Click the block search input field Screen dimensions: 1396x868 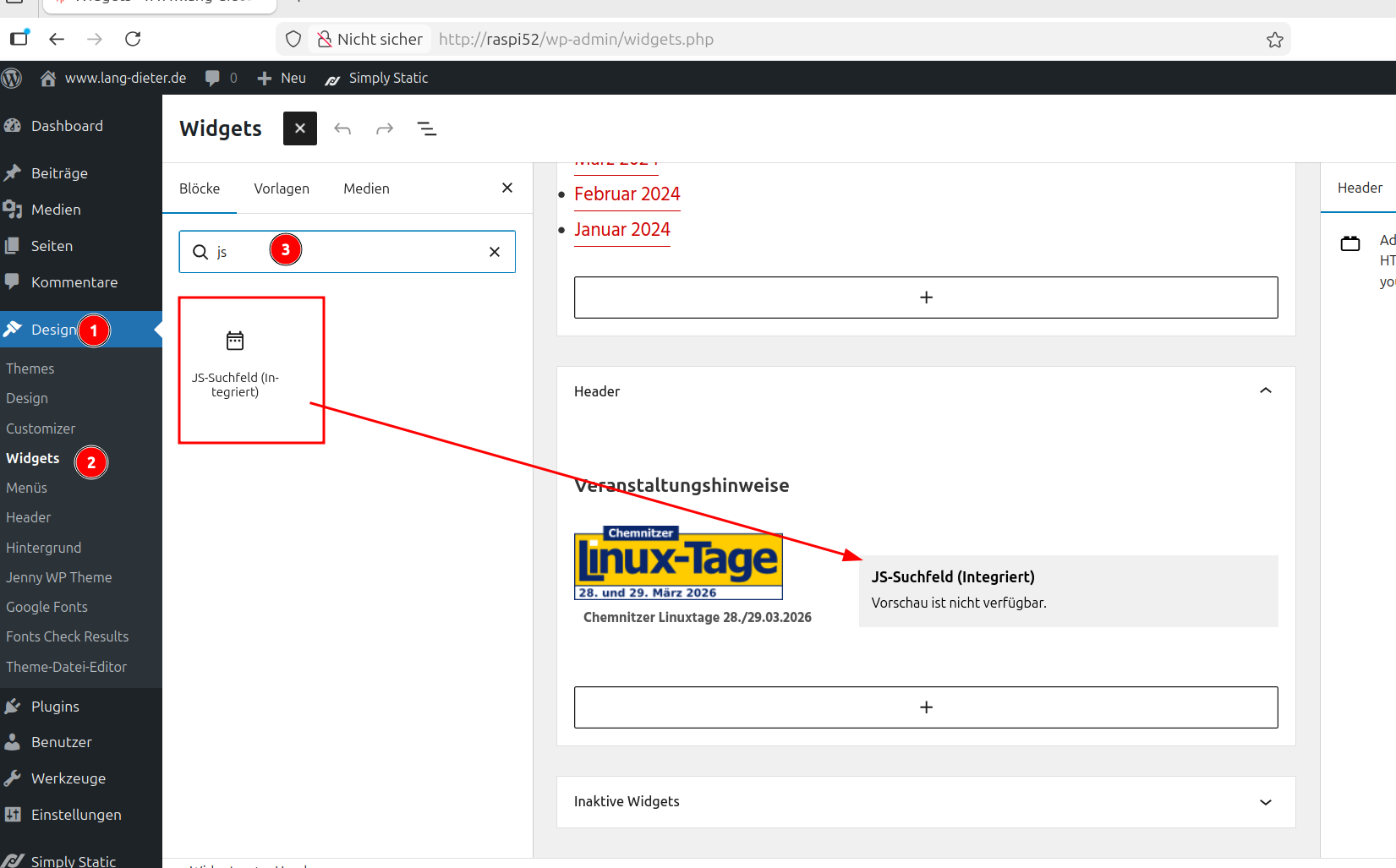click(347, 252)
